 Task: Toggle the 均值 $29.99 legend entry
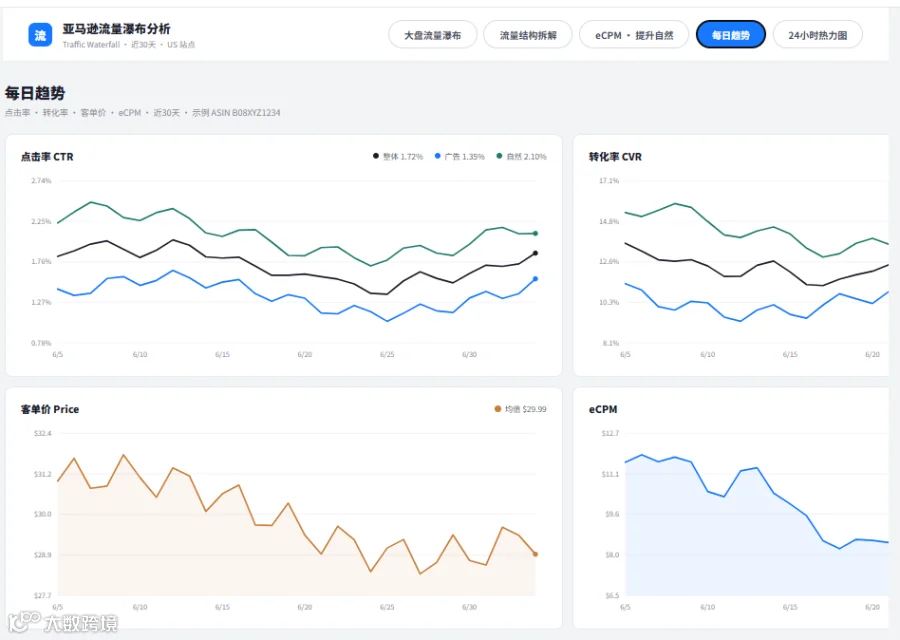(x=520, y=409)
